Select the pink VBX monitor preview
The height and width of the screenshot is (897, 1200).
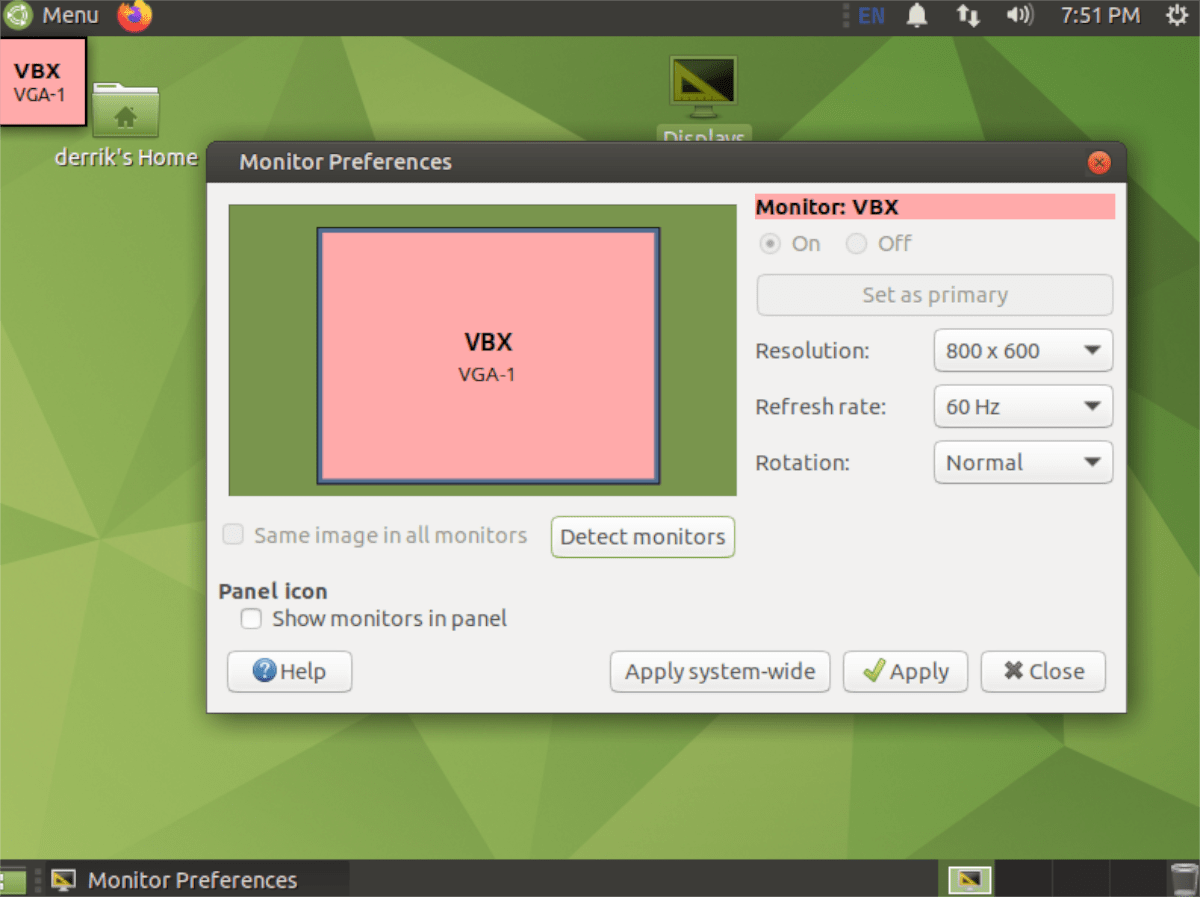pos(487,354)
